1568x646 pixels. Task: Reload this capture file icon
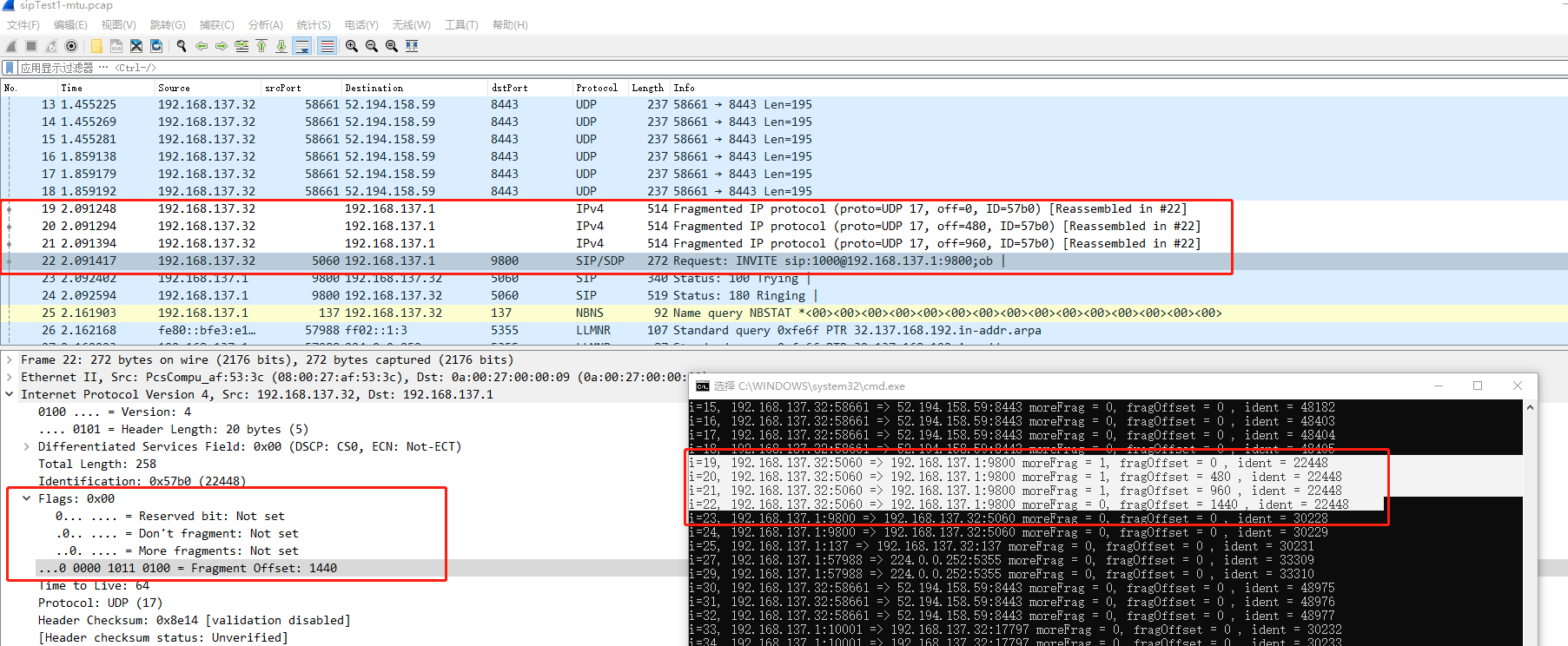pos(156,46)
